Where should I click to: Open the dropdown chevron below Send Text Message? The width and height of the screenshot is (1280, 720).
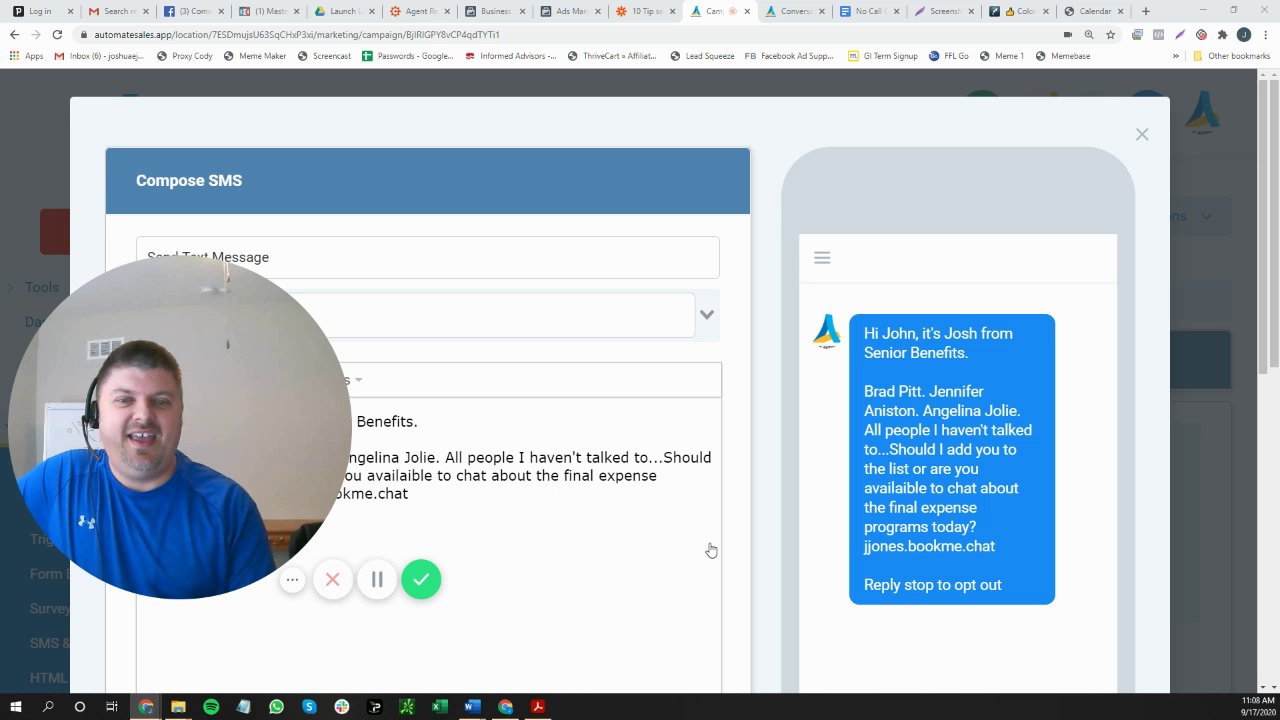(707, 314)
